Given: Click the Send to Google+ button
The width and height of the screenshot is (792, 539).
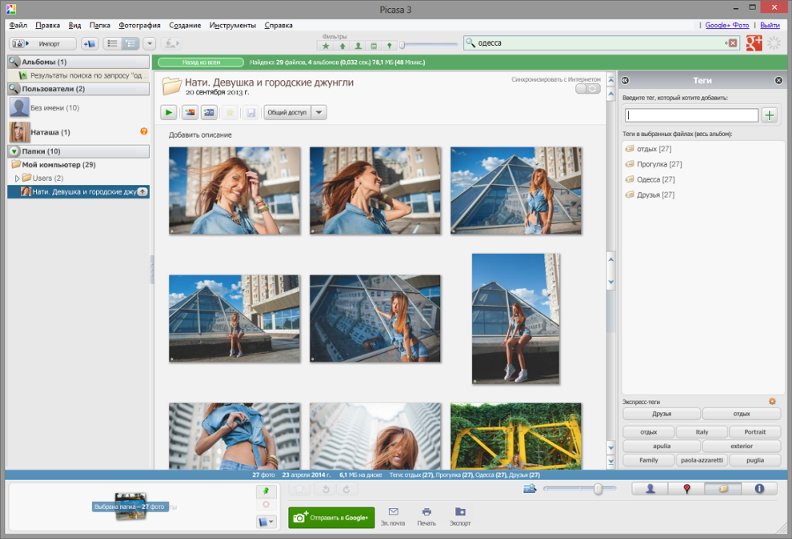Looking at the screenshot, I should tap(331, 517).
